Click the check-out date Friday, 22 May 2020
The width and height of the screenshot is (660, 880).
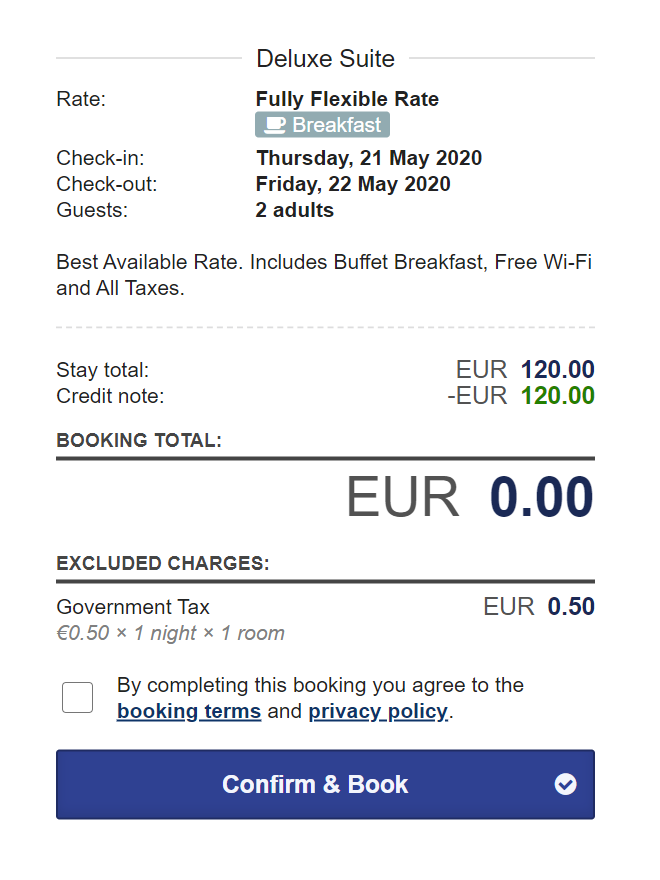[x=353, y=184]
